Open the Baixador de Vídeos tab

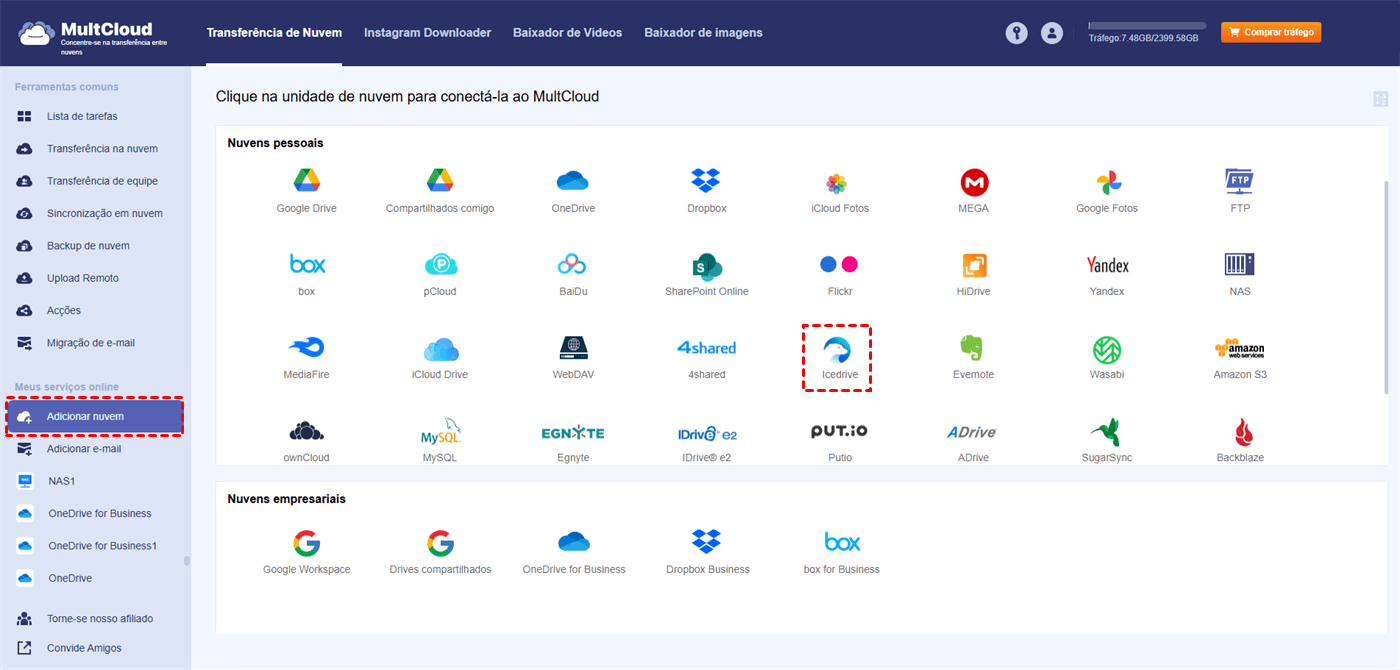[567, 33]
